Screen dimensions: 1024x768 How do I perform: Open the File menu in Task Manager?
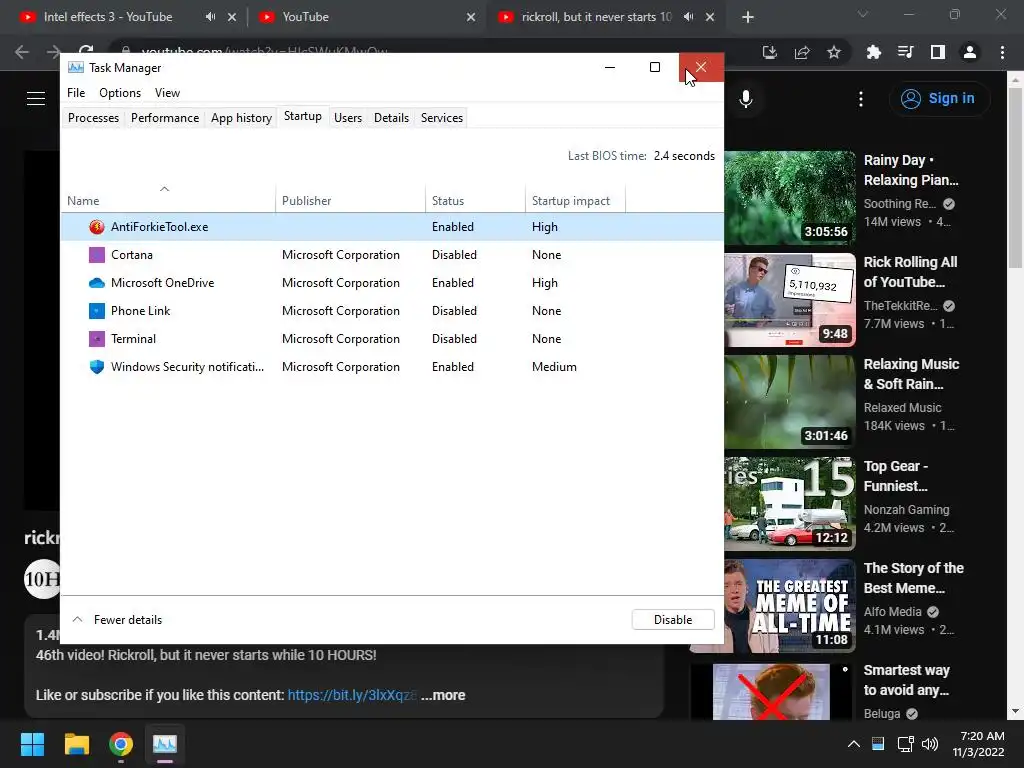click(76, 93)
